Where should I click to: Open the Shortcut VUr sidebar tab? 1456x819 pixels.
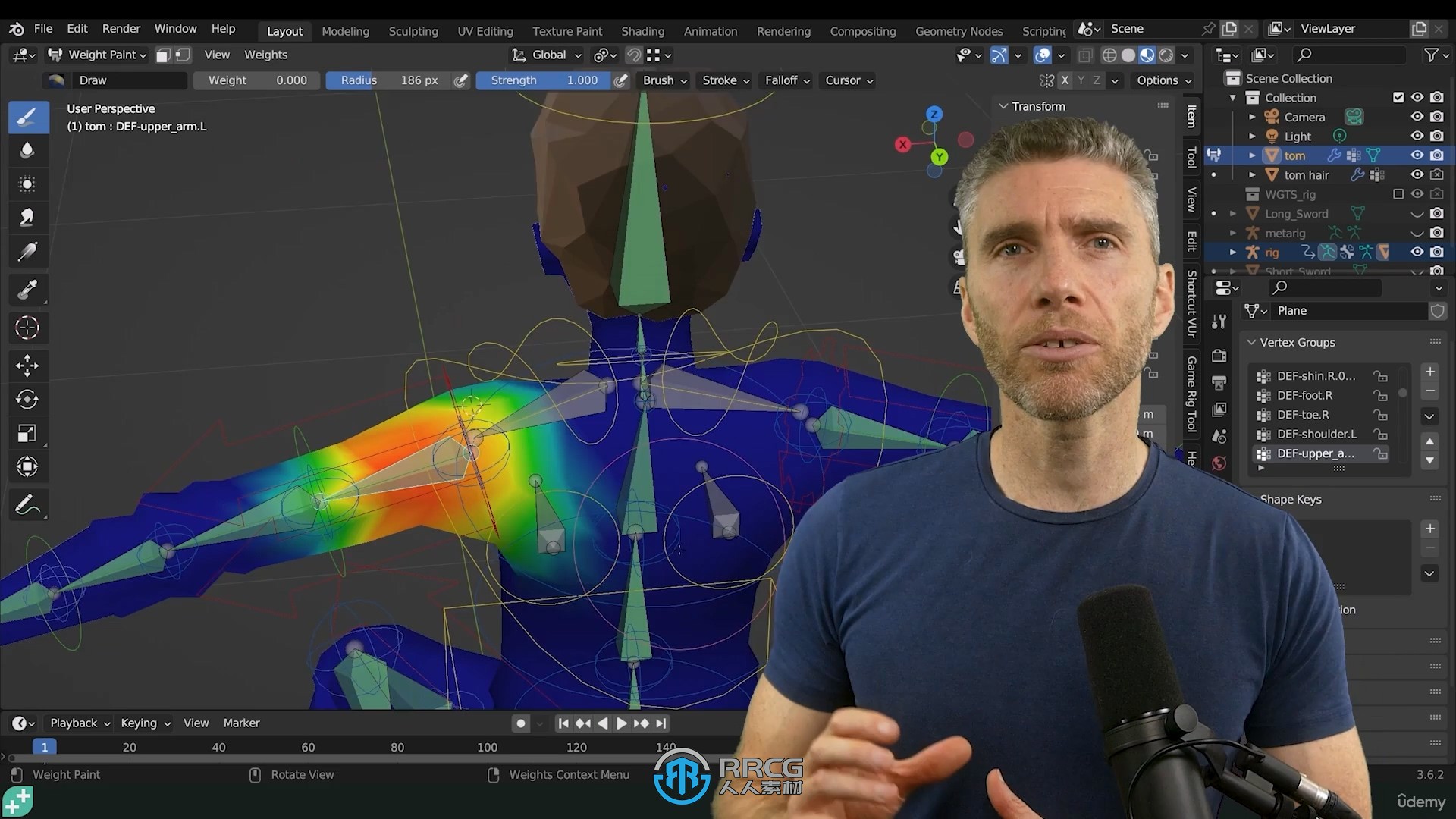click(x=1191, y=303)
